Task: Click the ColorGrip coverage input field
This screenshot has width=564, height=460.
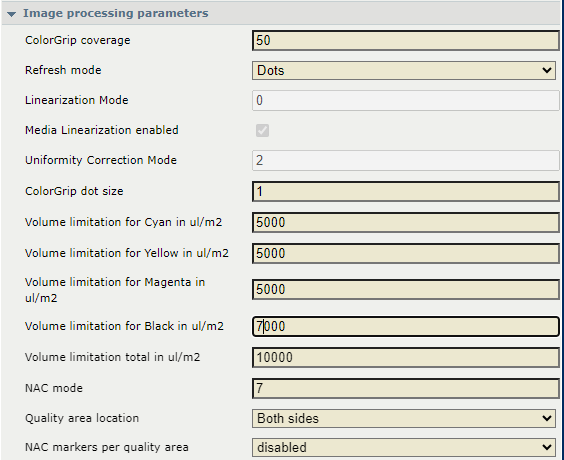Action: pos(406,40)
